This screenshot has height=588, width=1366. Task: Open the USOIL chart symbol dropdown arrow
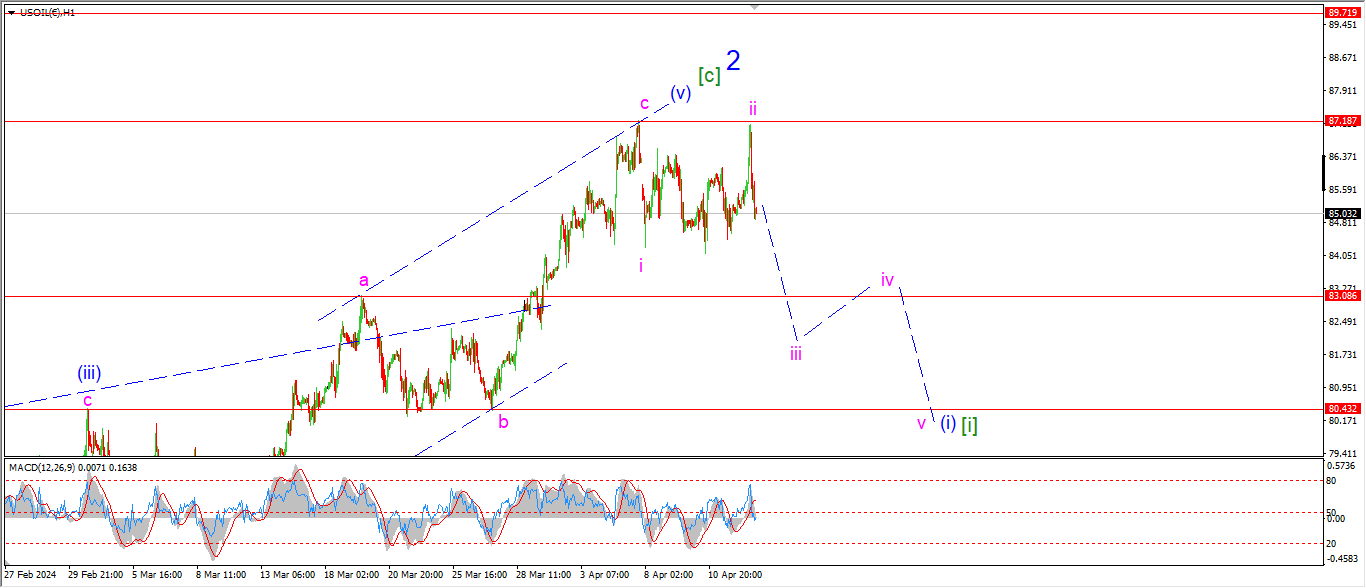point(11,13)
